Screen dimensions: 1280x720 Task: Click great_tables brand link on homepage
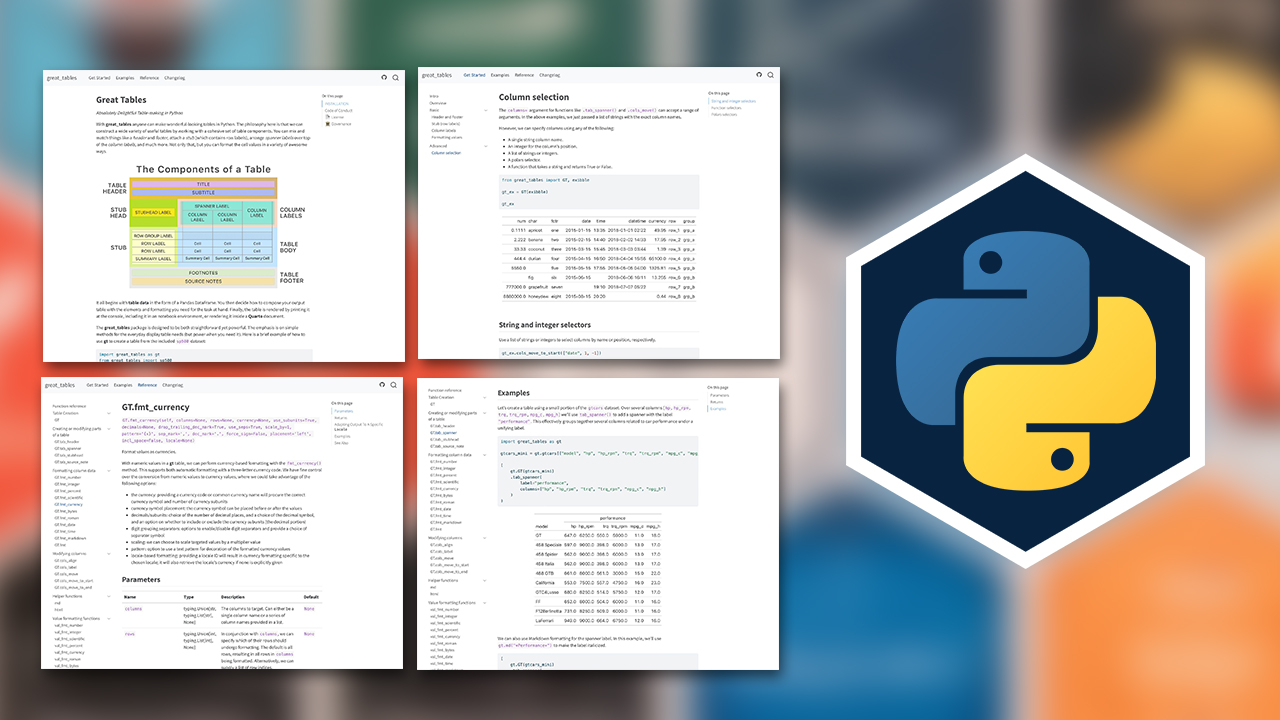(61, 77)
